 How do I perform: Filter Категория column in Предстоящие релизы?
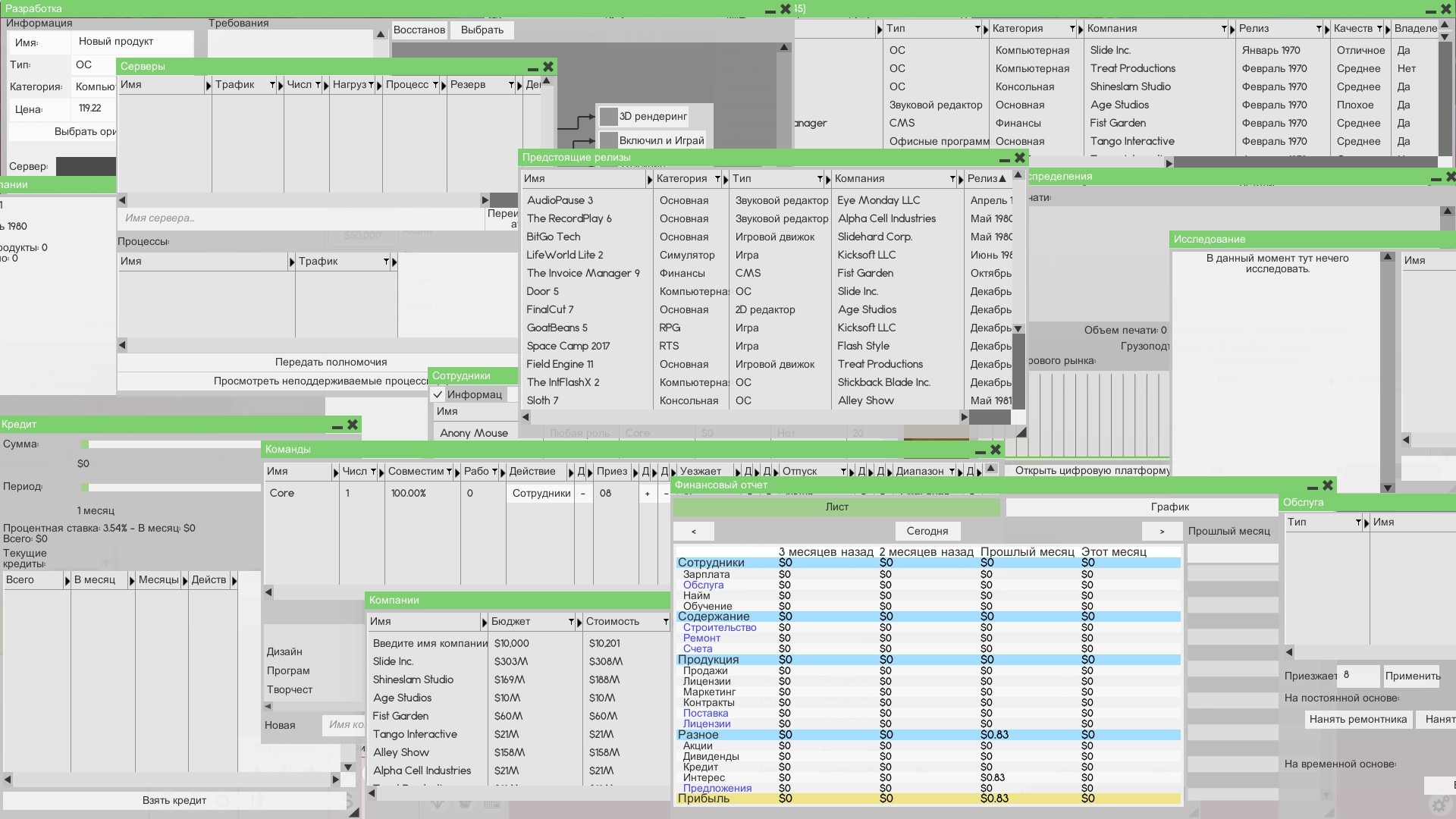click(716, 179)
